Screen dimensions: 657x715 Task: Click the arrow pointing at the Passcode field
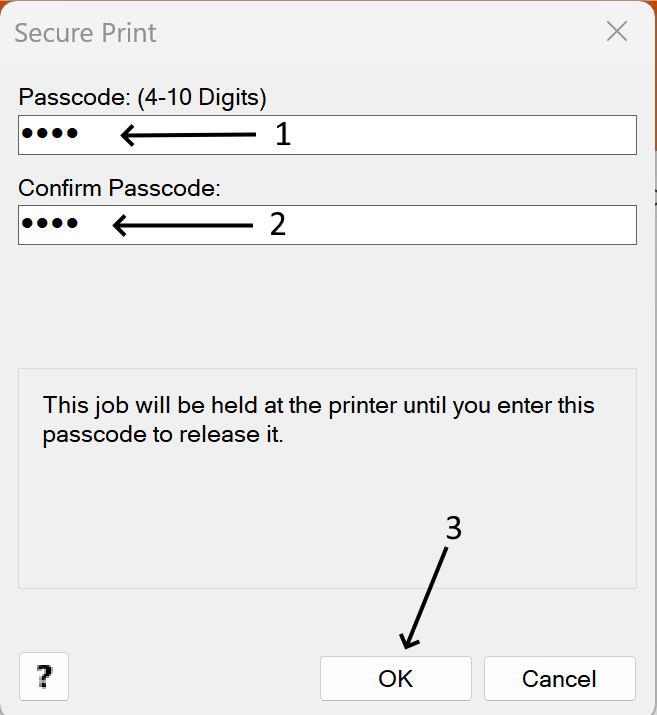(x=188, y=134)
